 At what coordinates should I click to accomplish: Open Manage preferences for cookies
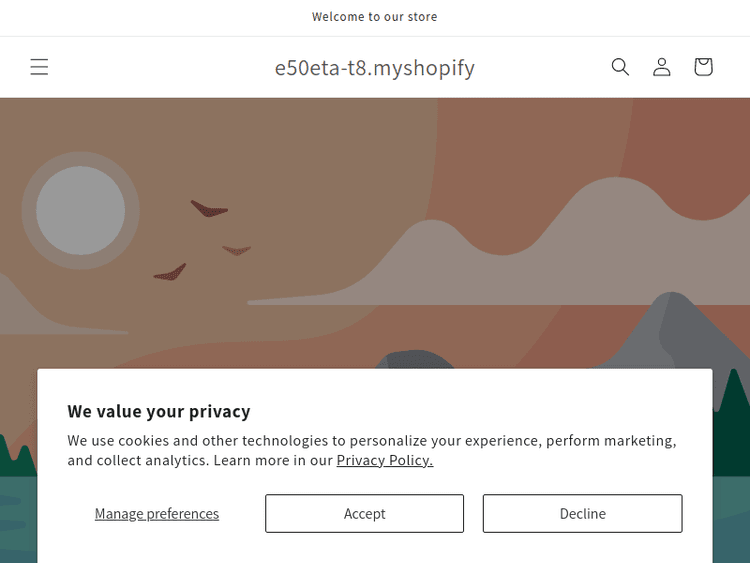(x=157, y=514)
